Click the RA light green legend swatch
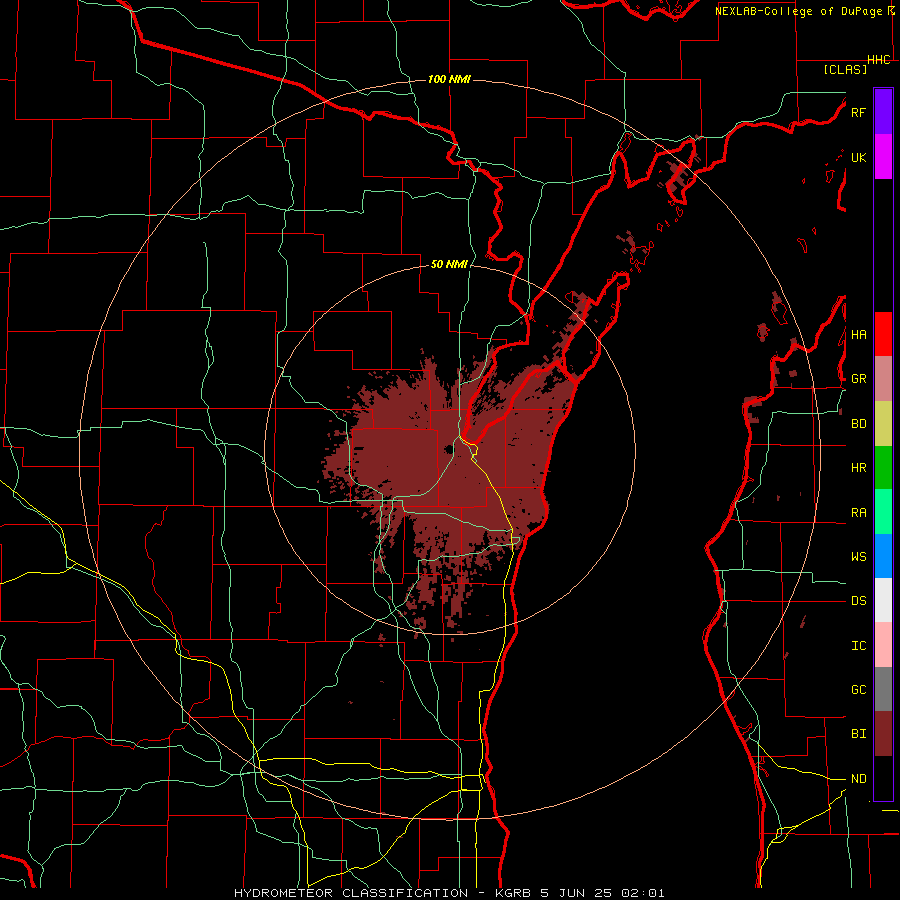Image resolution: width=900 pixels, height=900 pixels. pyautogui.click(x=883, y=512)
